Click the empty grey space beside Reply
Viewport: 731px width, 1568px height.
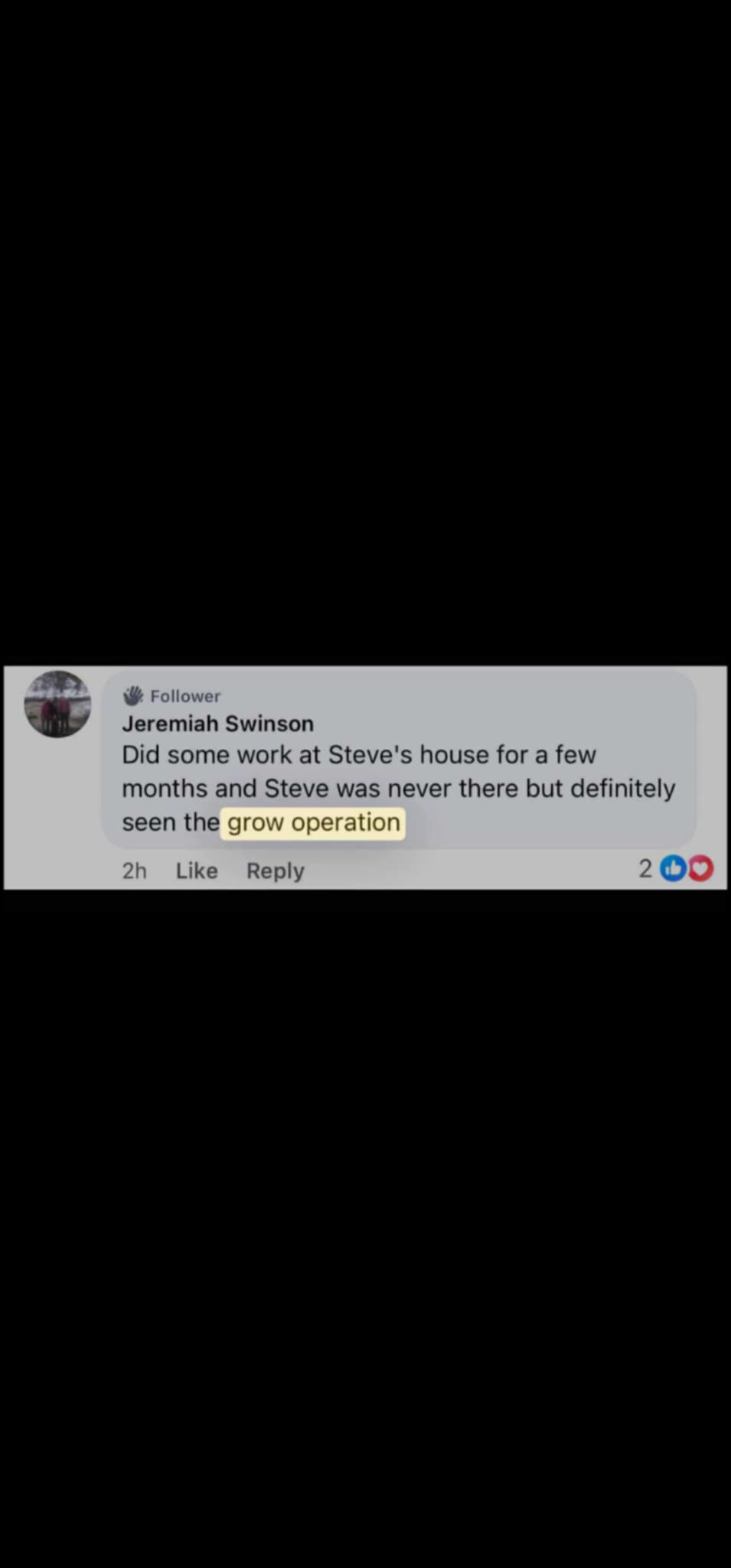(x=471, y=871)
